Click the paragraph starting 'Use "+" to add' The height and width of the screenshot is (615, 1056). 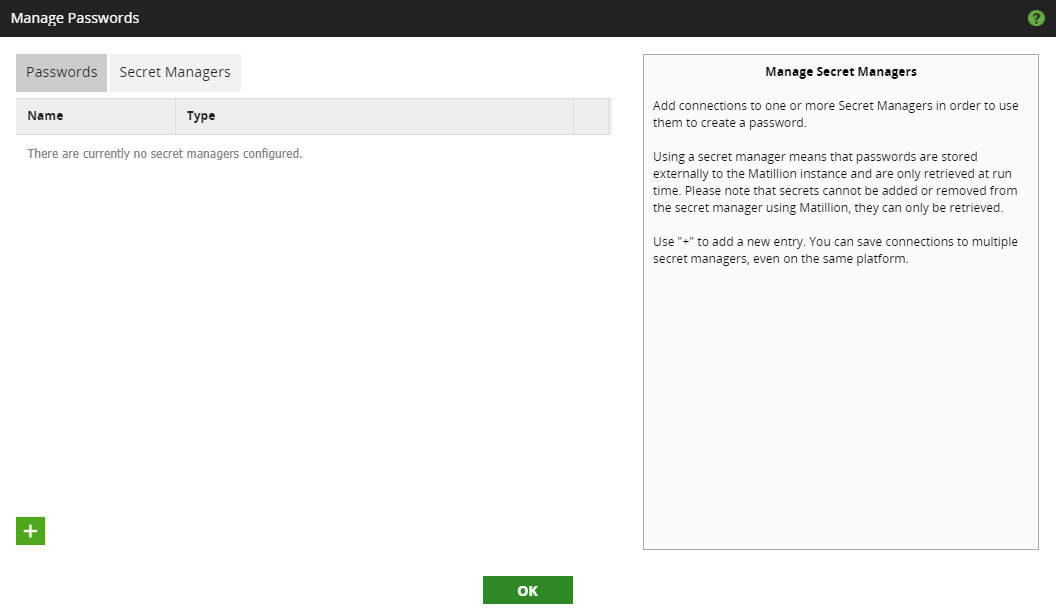point(835,250)
